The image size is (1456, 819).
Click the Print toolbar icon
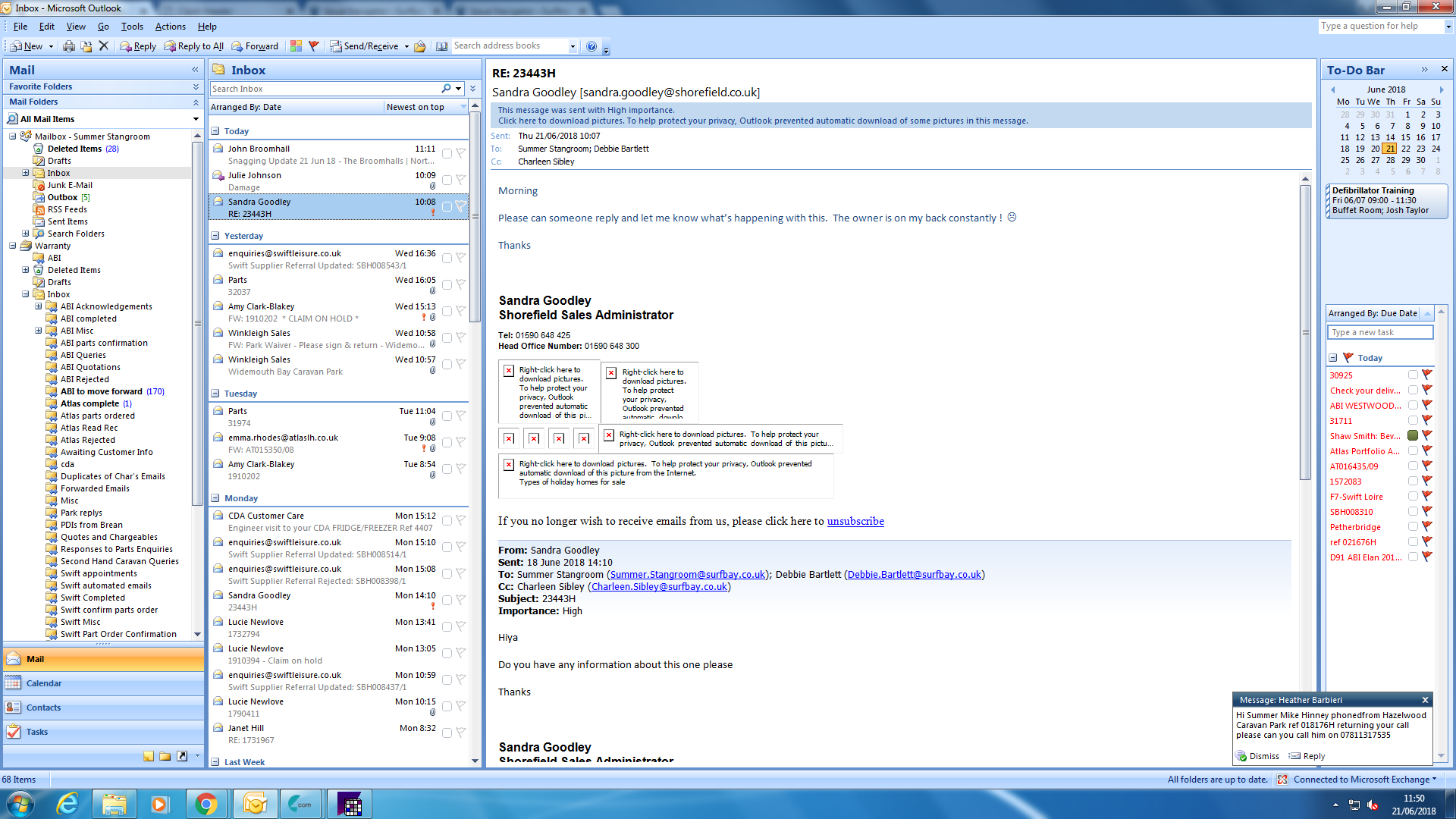tap(69, 46)
